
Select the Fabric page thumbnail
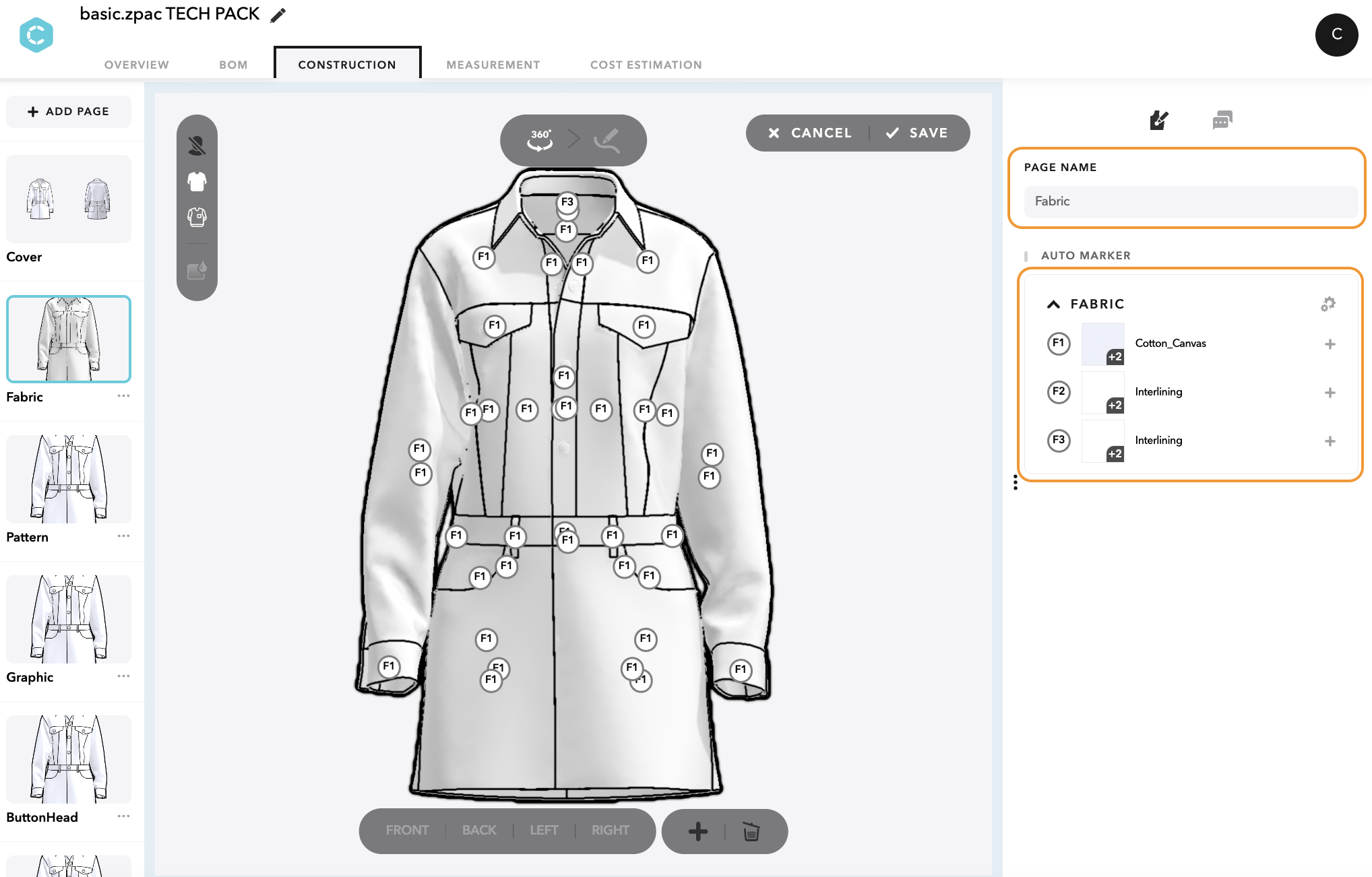click(x=69, y=339)
